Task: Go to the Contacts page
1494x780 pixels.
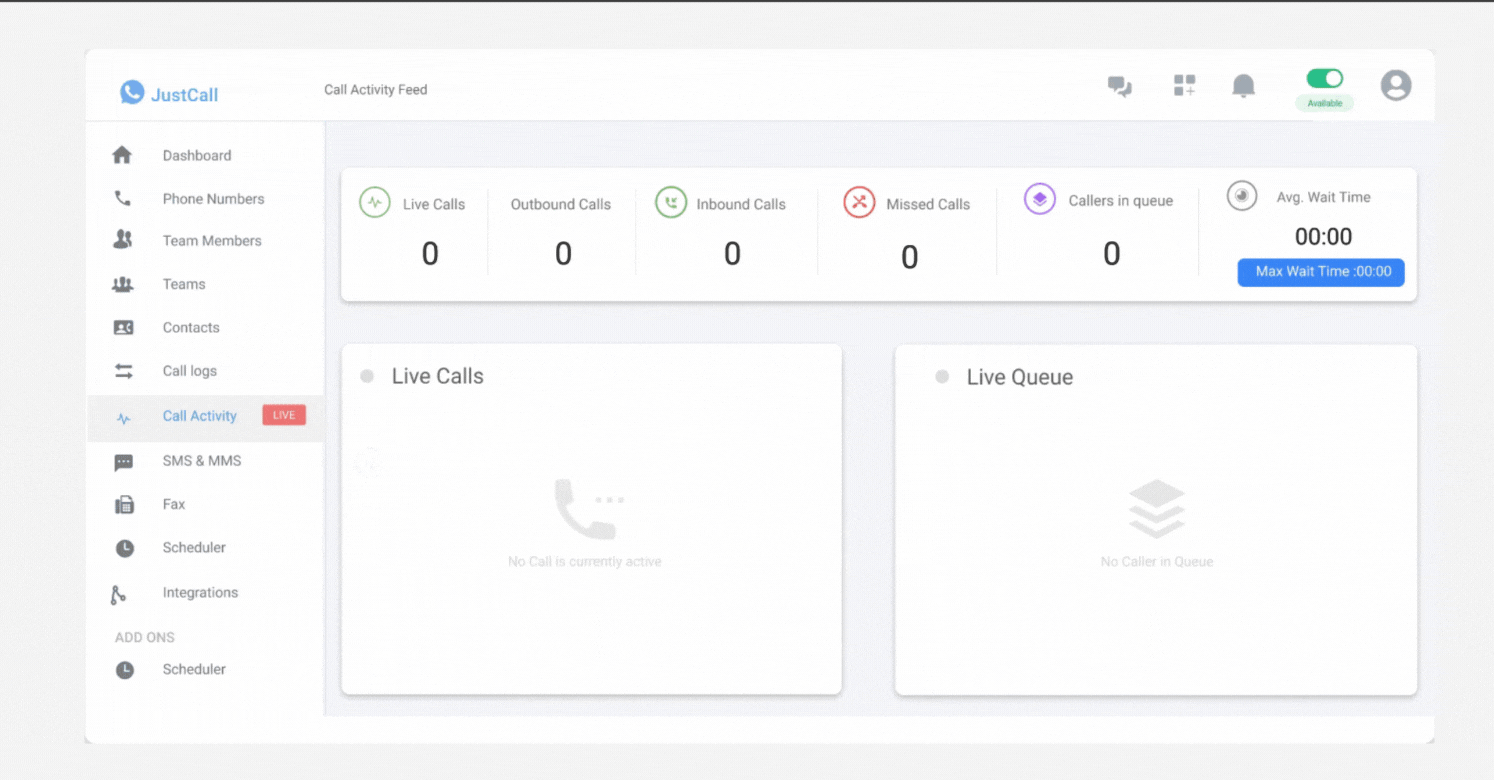Action: [x=190, y=327]
